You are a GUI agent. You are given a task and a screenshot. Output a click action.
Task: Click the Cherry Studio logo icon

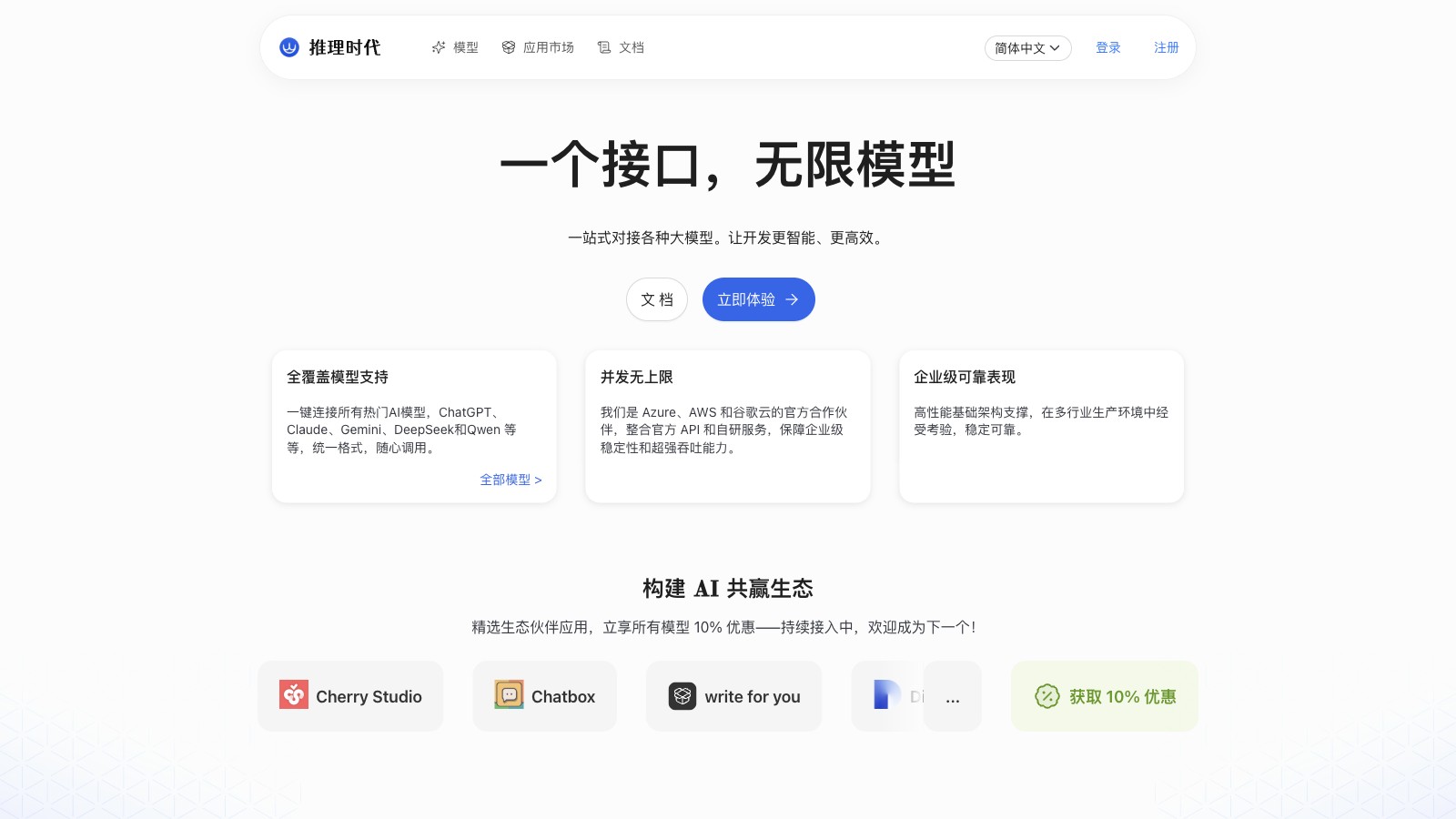(x=294, y=695)
